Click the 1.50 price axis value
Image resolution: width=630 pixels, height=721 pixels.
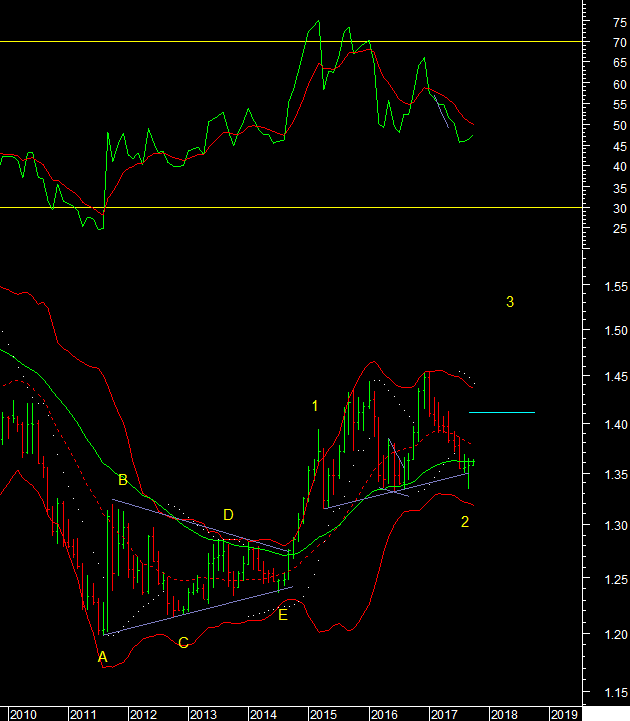click(616, 331)
